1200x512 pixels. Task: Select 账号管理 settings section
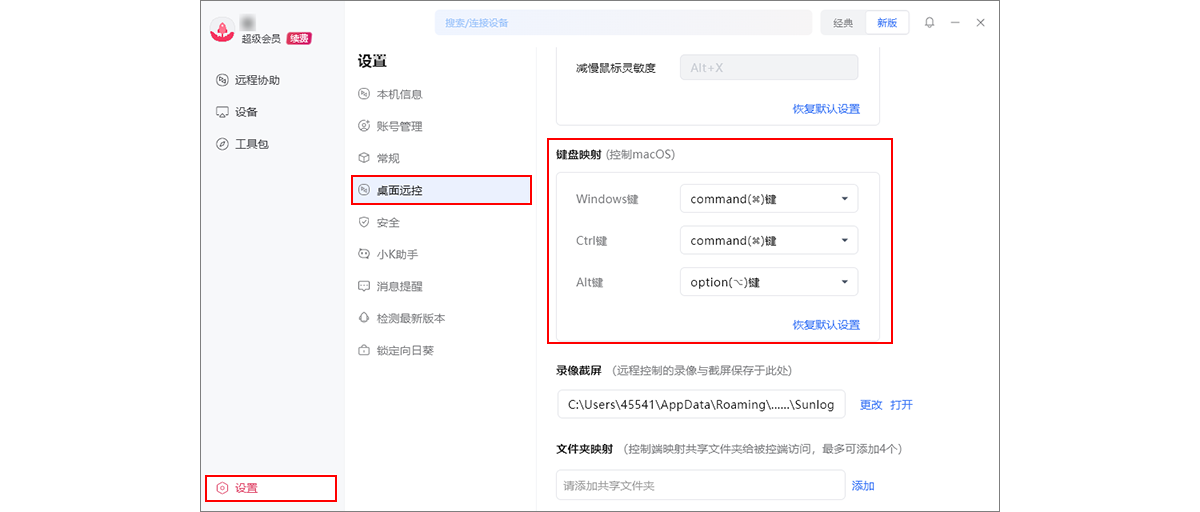(399, 126)
